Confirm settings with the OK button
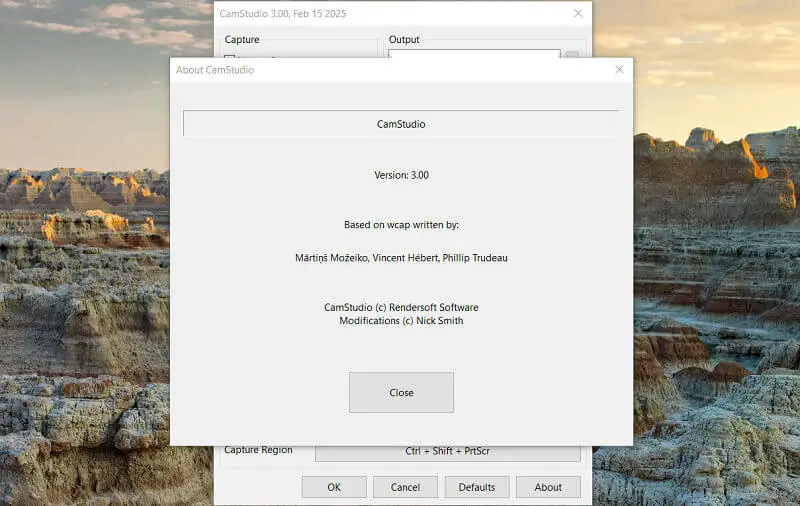This screenshot has width=800, height=506. [x=334, y=487]
